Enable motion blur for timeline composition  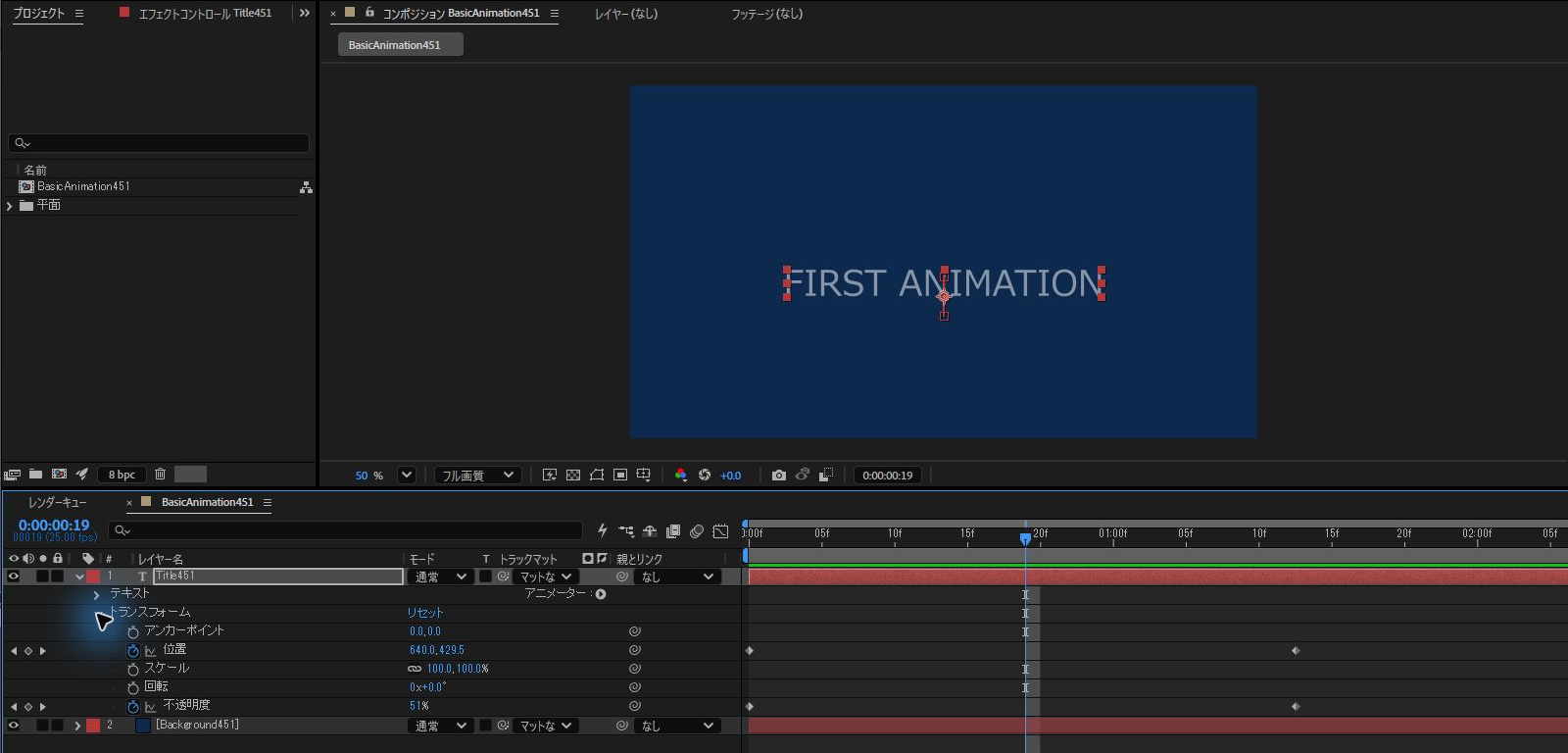pyautogui.click(x=697, y=530)
